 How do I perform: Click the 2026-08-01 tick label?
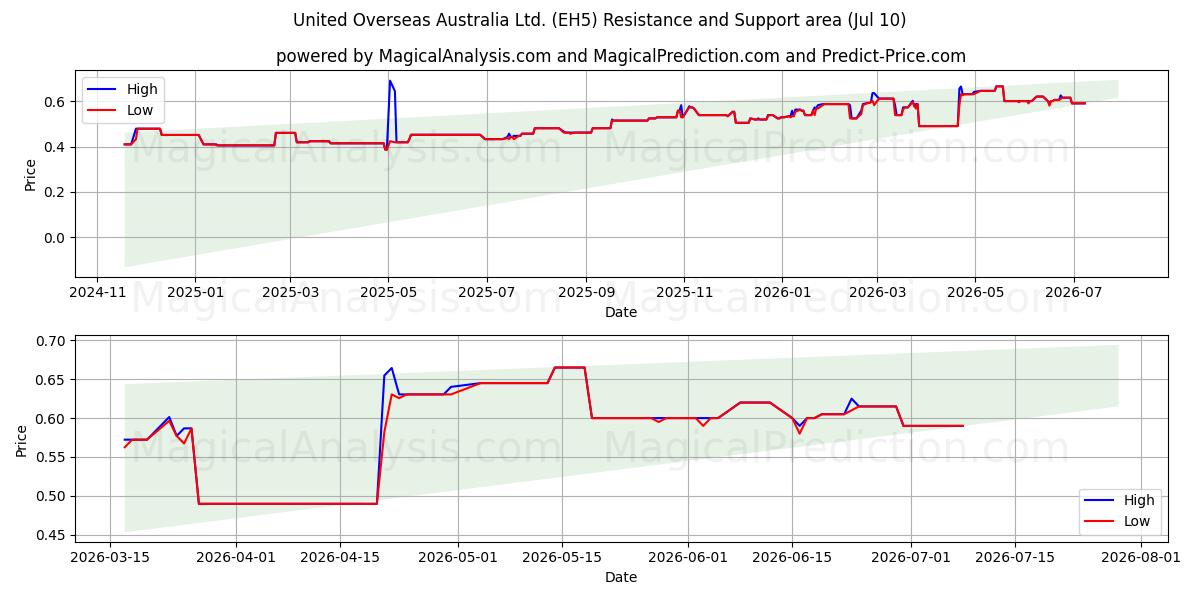click(1141, 557)
